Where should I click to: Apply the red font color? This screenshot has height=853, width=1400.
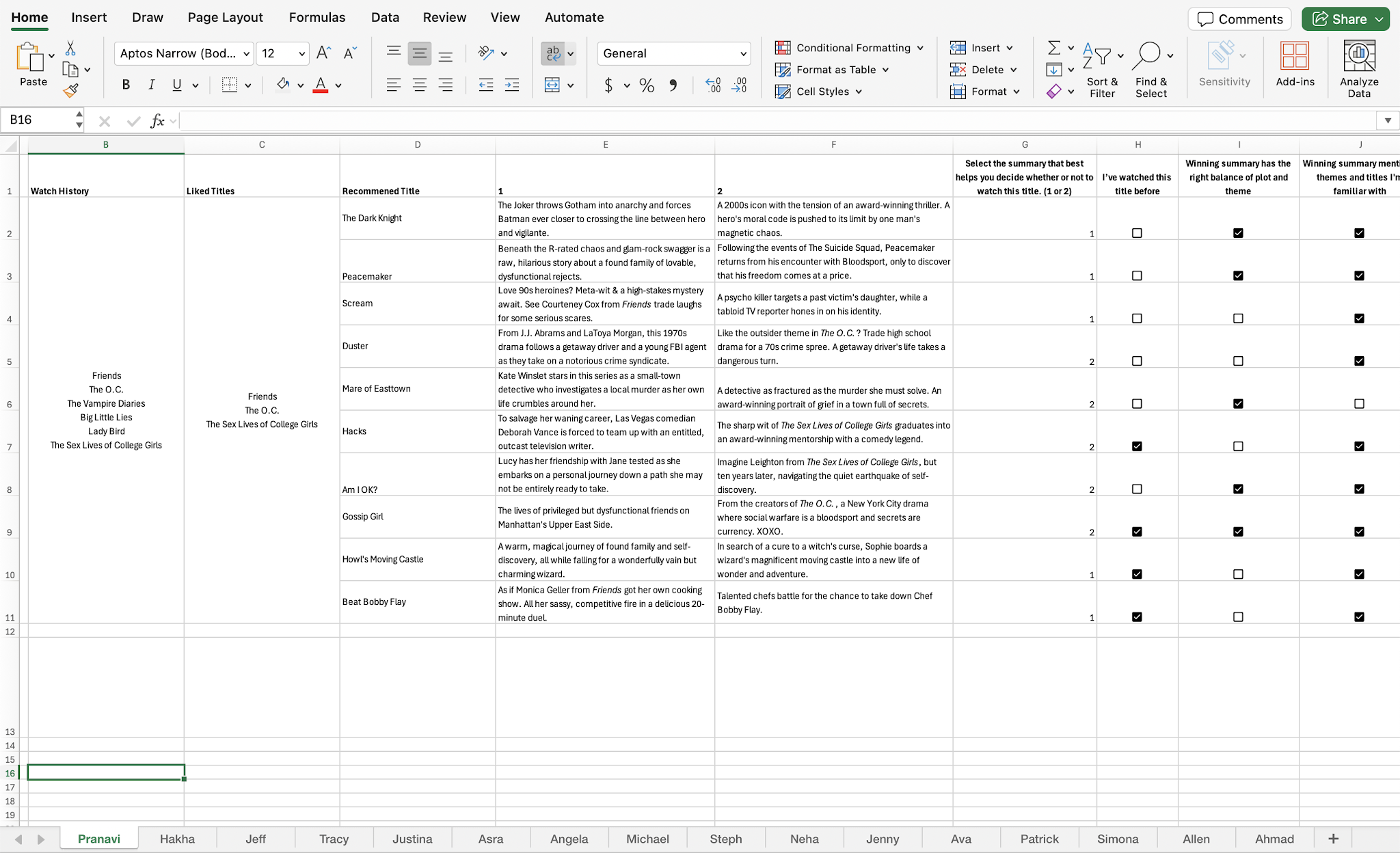pos(320,85)
